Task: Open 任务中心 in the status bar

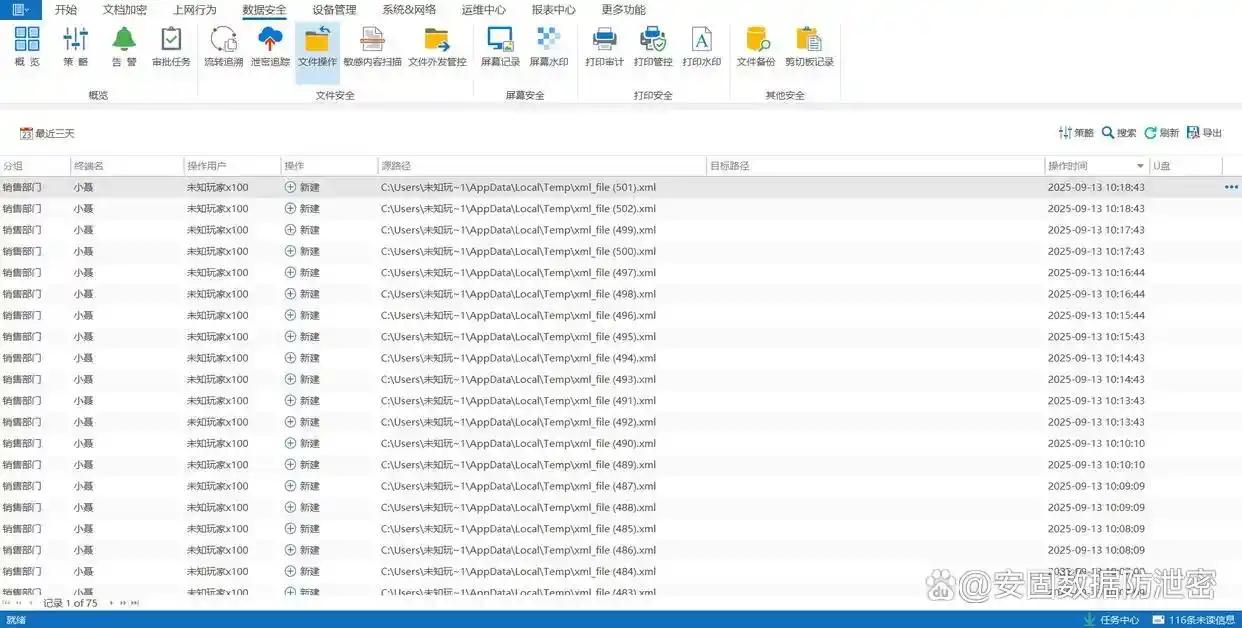Action: click(1110, 620)
